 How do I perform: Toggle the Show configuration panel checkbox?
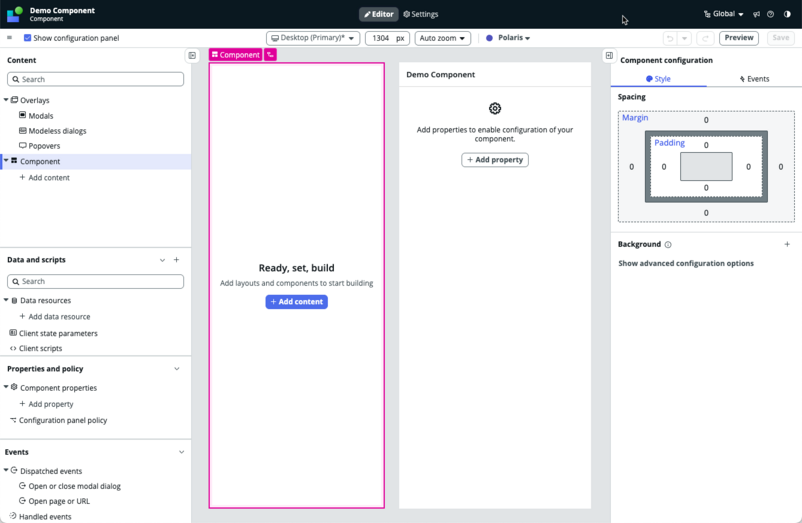pos(28,38)
